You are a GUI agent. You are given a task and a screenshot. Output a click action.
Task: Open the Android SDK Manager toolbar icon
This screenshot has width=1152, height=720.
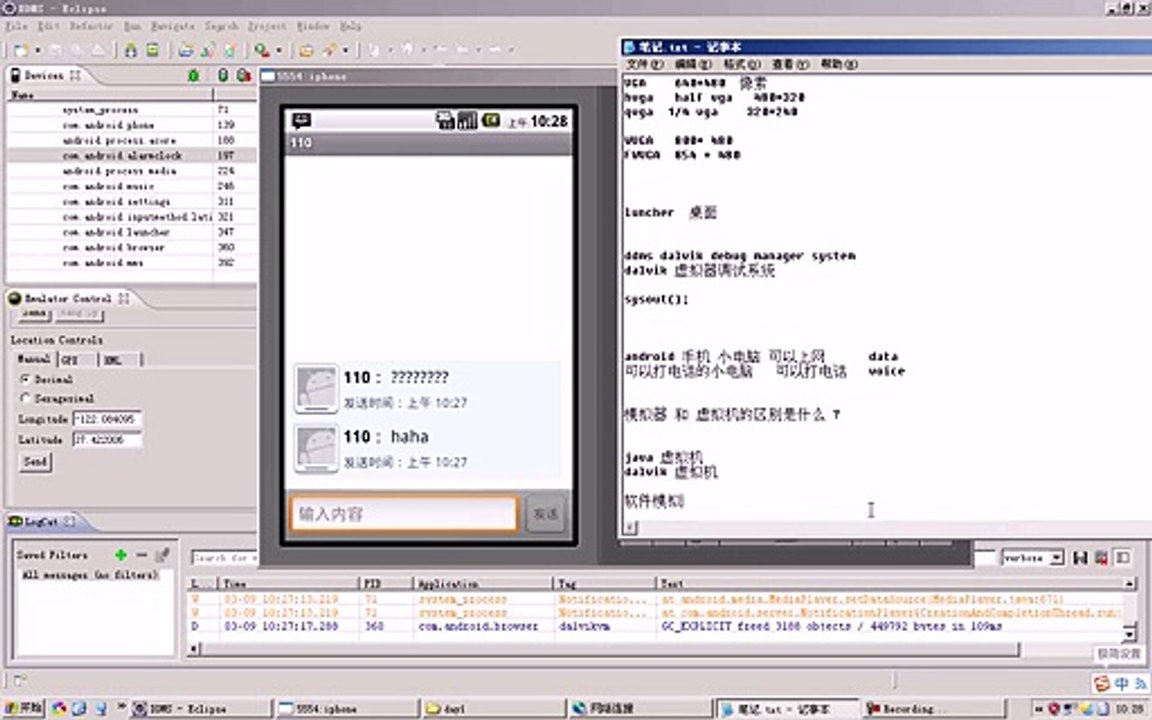click(x=131, y=50)
